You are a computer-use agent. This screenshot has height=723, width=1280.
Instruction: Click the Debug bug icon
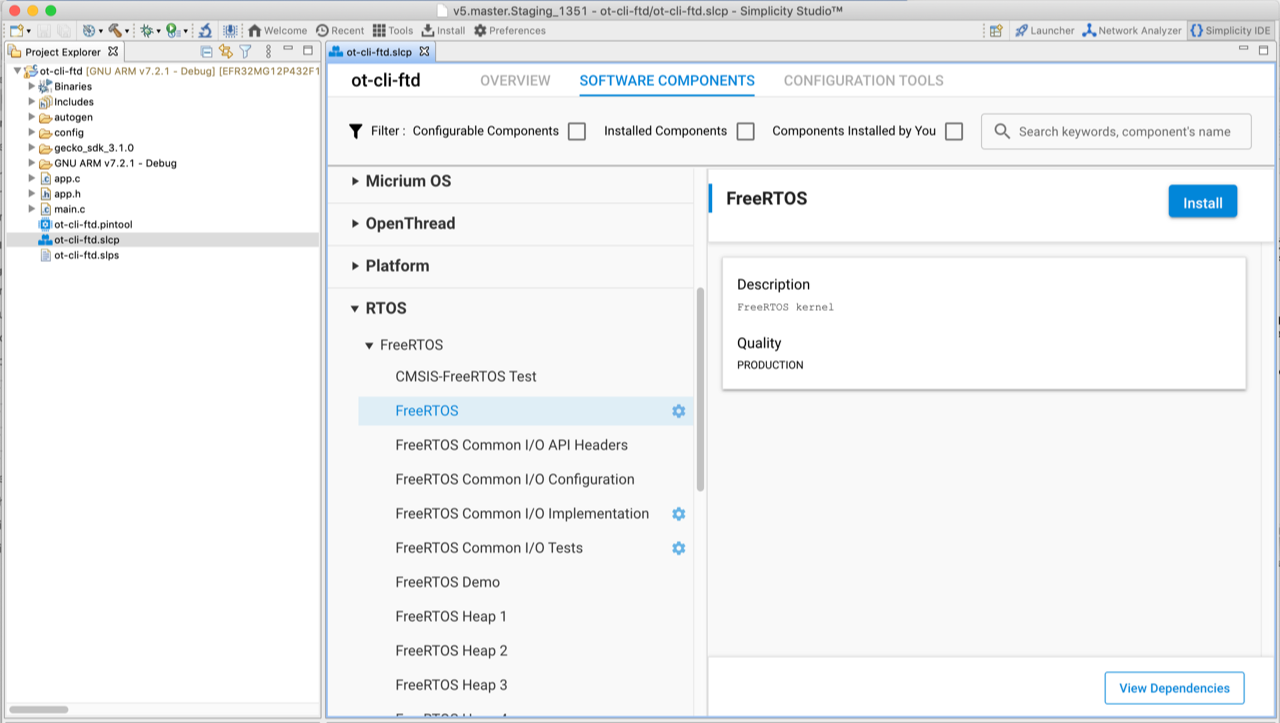pos(146,31)
